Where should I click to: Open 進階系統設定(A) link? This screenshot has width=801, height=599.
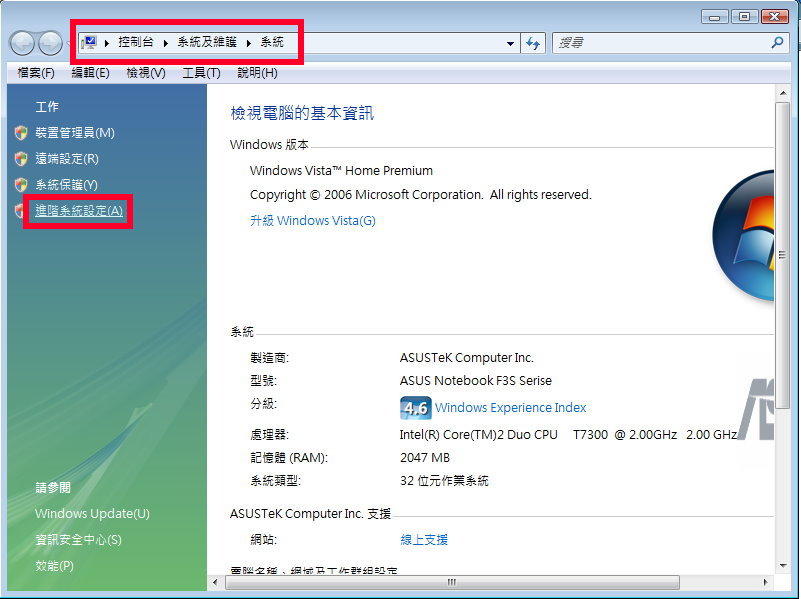click(x=79, y=210)
